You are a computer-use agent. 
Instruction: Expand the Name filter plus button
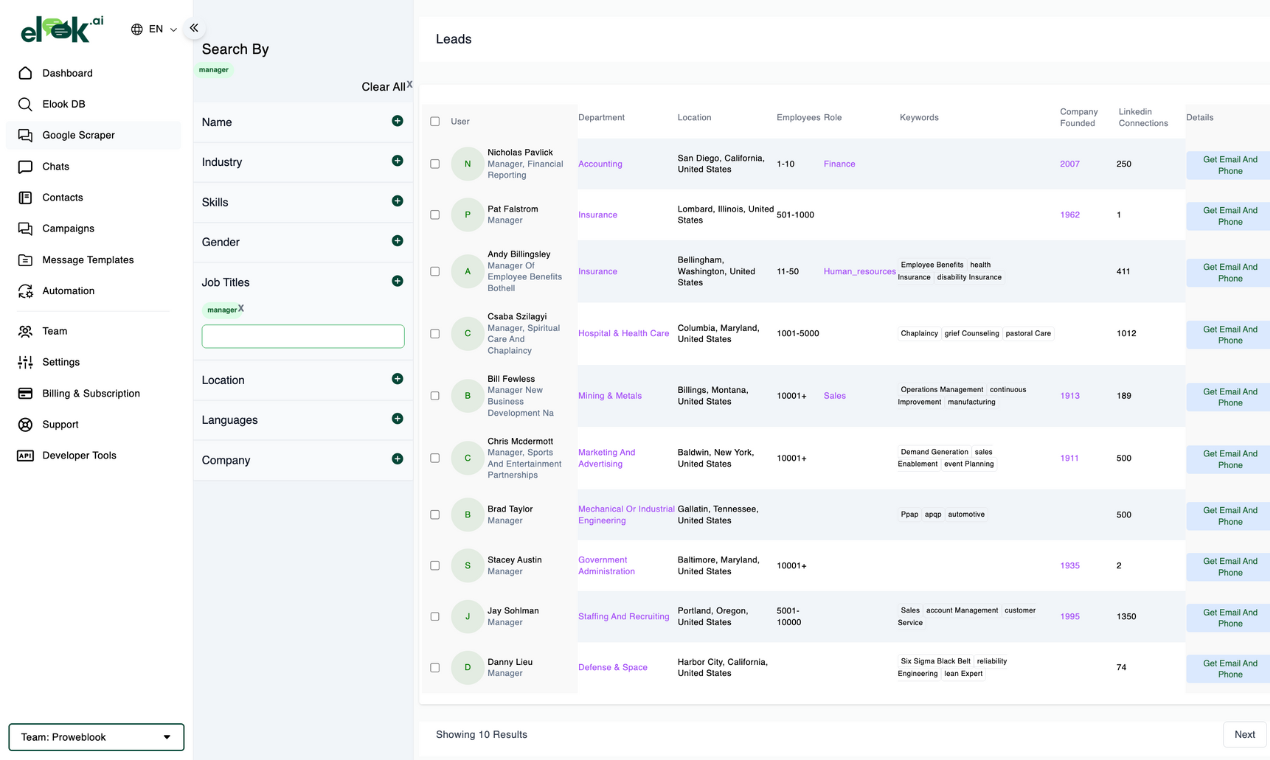tap(397, 121)
